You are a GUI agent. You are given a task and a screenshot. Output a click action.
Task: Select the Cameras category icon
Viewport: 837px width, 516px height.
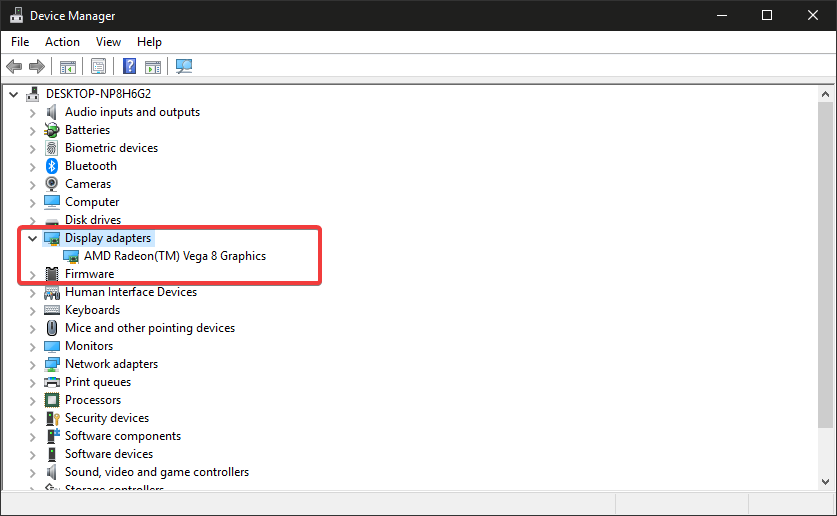[x=52, y=184]
